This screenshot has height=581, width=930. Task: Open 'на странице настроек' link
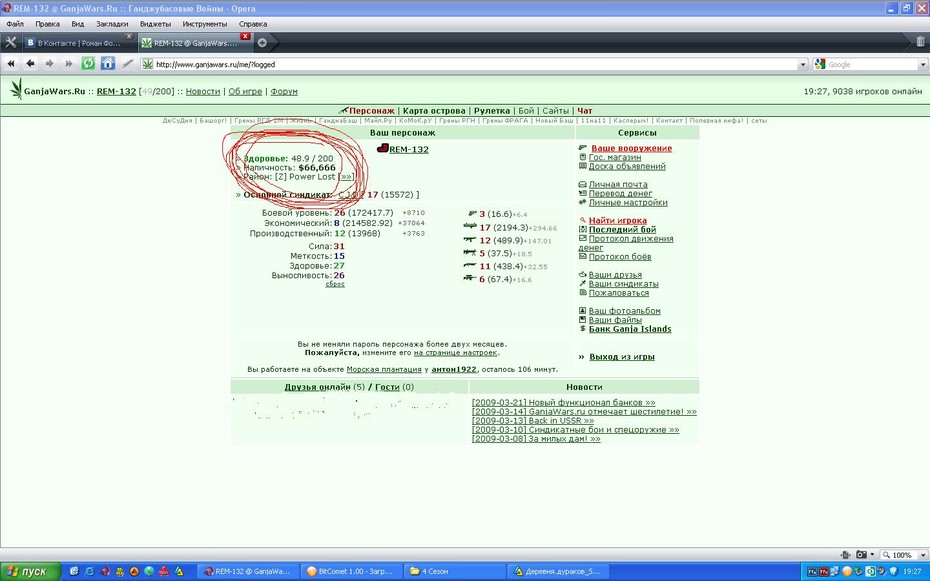click(456, 353)
